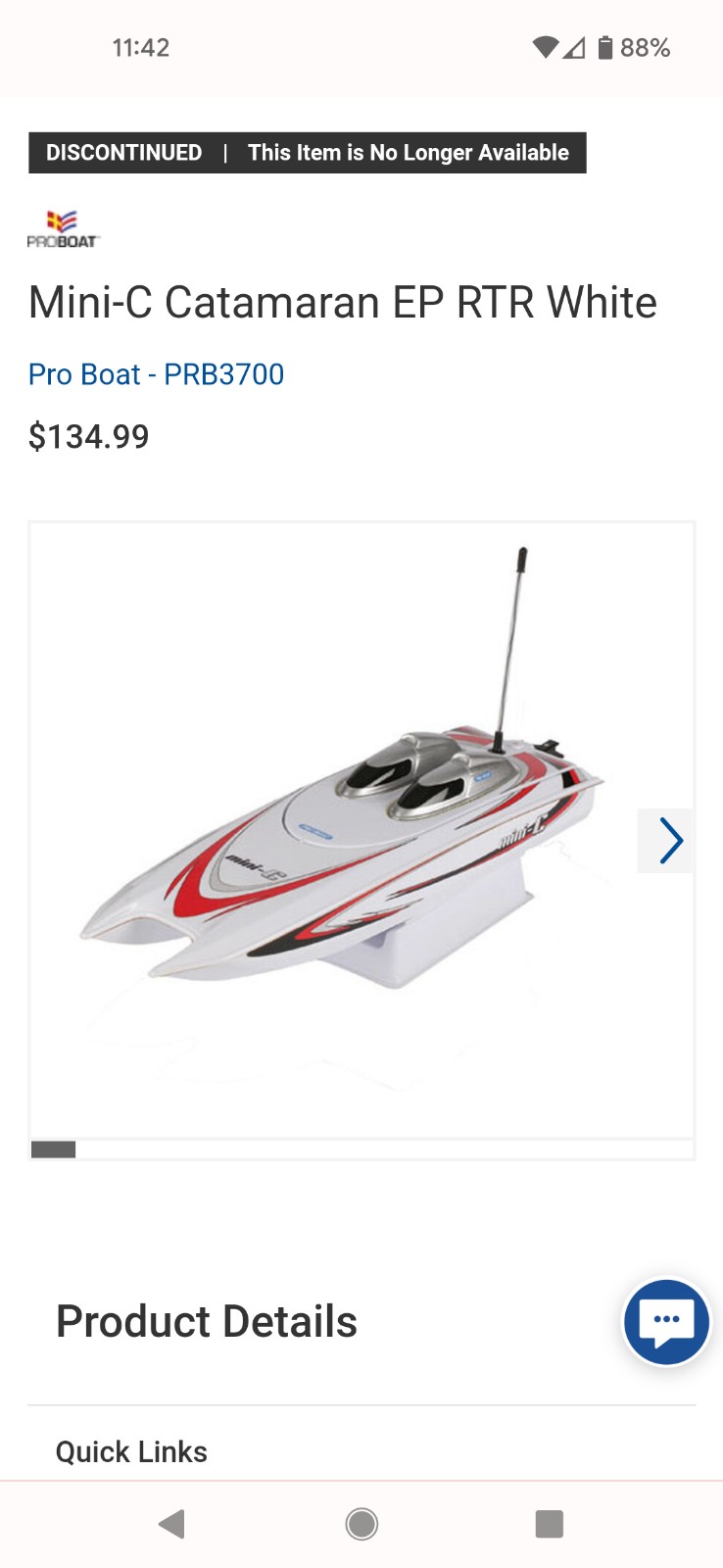723x1568 pixels.
Task: Tap the Wi-Fi signal status icon
Action: [x=545, y=47]
